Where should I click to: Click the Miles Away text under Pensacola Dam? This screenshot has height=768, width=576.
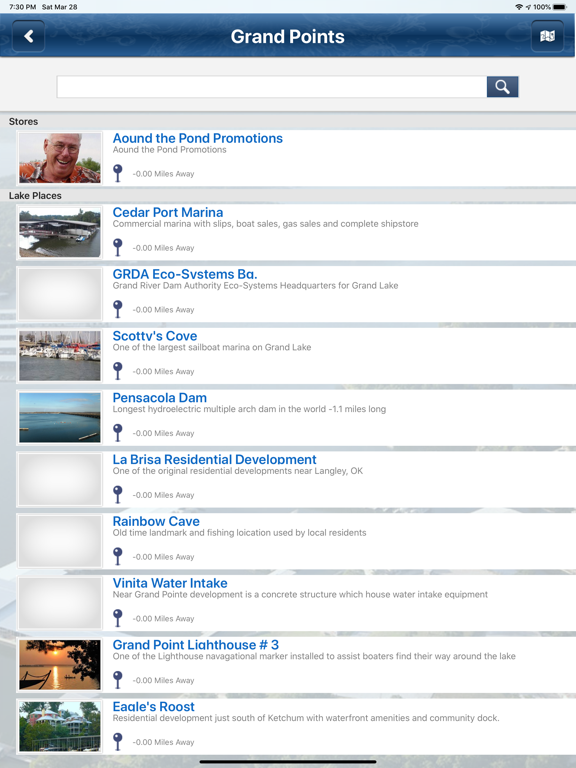164,433
